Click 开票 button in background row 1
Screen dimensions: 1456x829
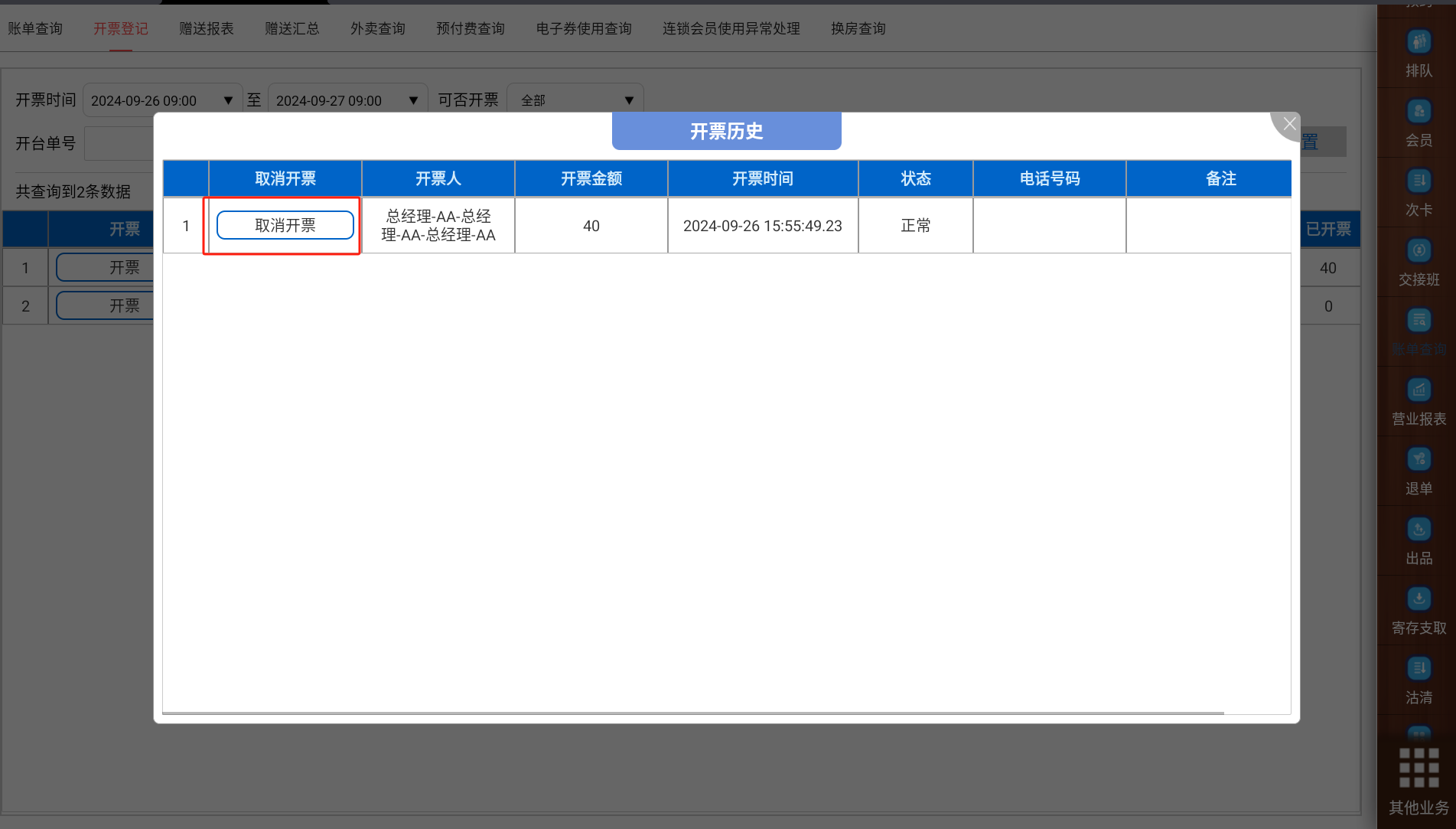pyautogui.click(x=105, y=267)
